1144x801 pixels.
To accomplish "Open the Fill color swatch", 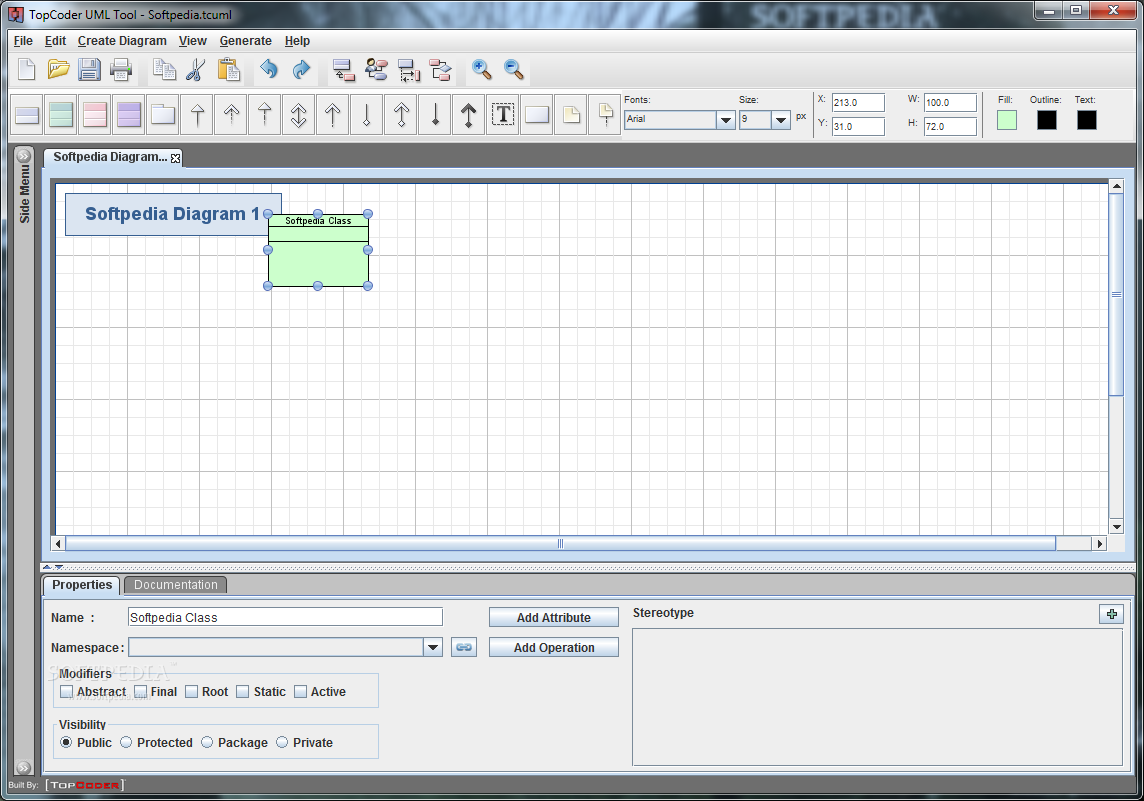I will point(1007,120).
